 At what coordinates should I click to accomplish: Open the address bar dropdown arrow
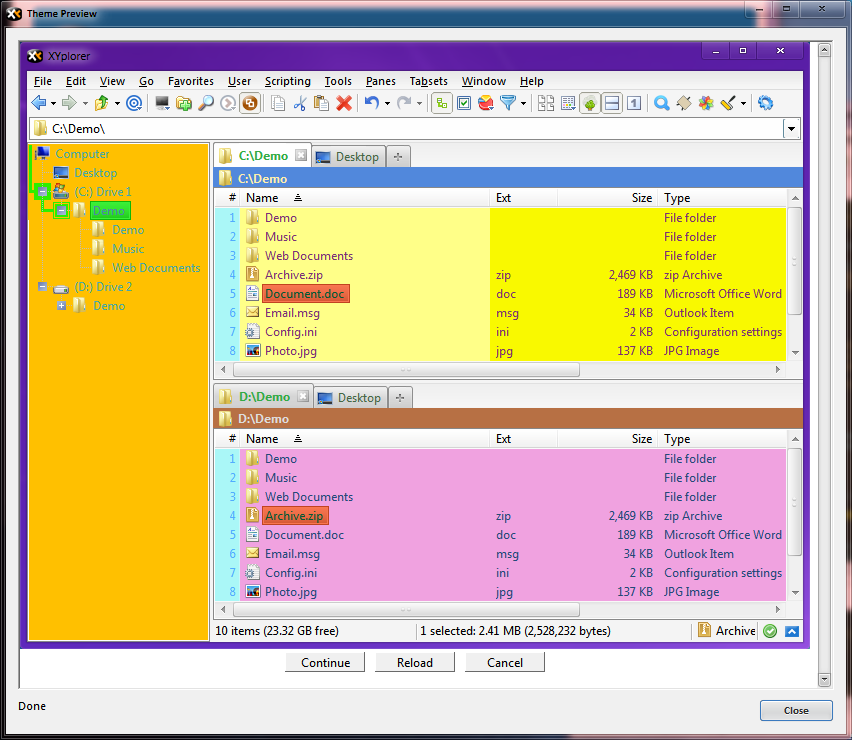click(x=791, y=129)
